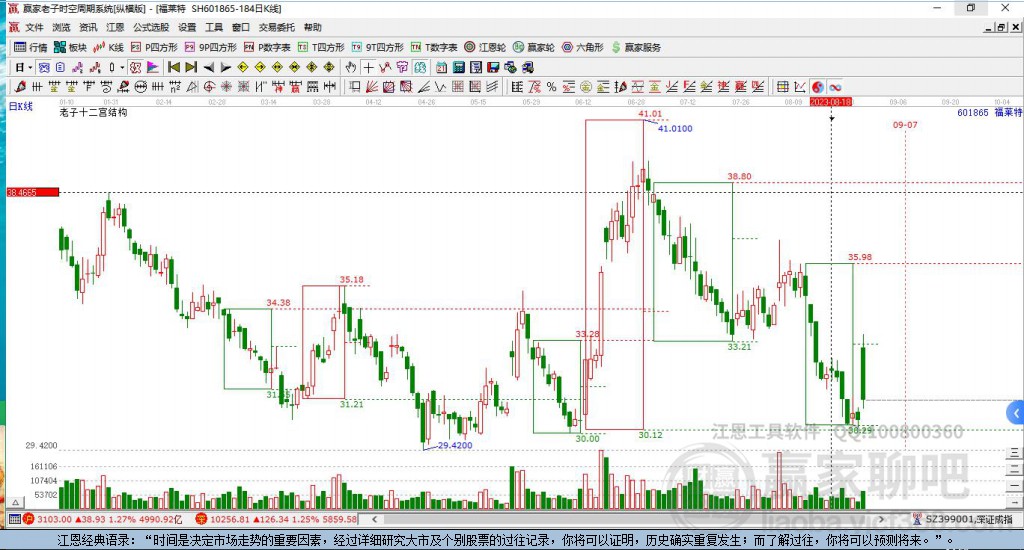
Task: Open the P四方形 tool
Action: pyautogui.click(x=154, y=47)
